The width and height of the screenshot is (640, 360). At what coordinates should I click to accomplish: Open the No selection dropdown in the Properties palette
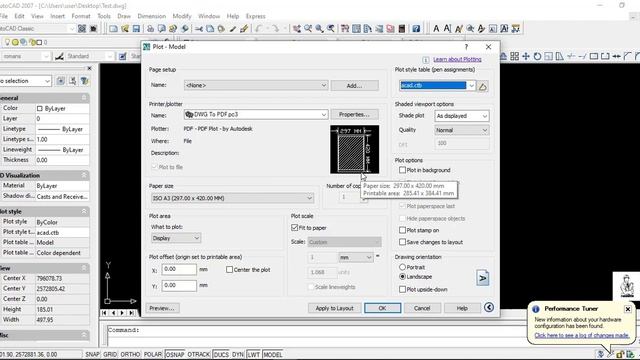coord(25,81)
